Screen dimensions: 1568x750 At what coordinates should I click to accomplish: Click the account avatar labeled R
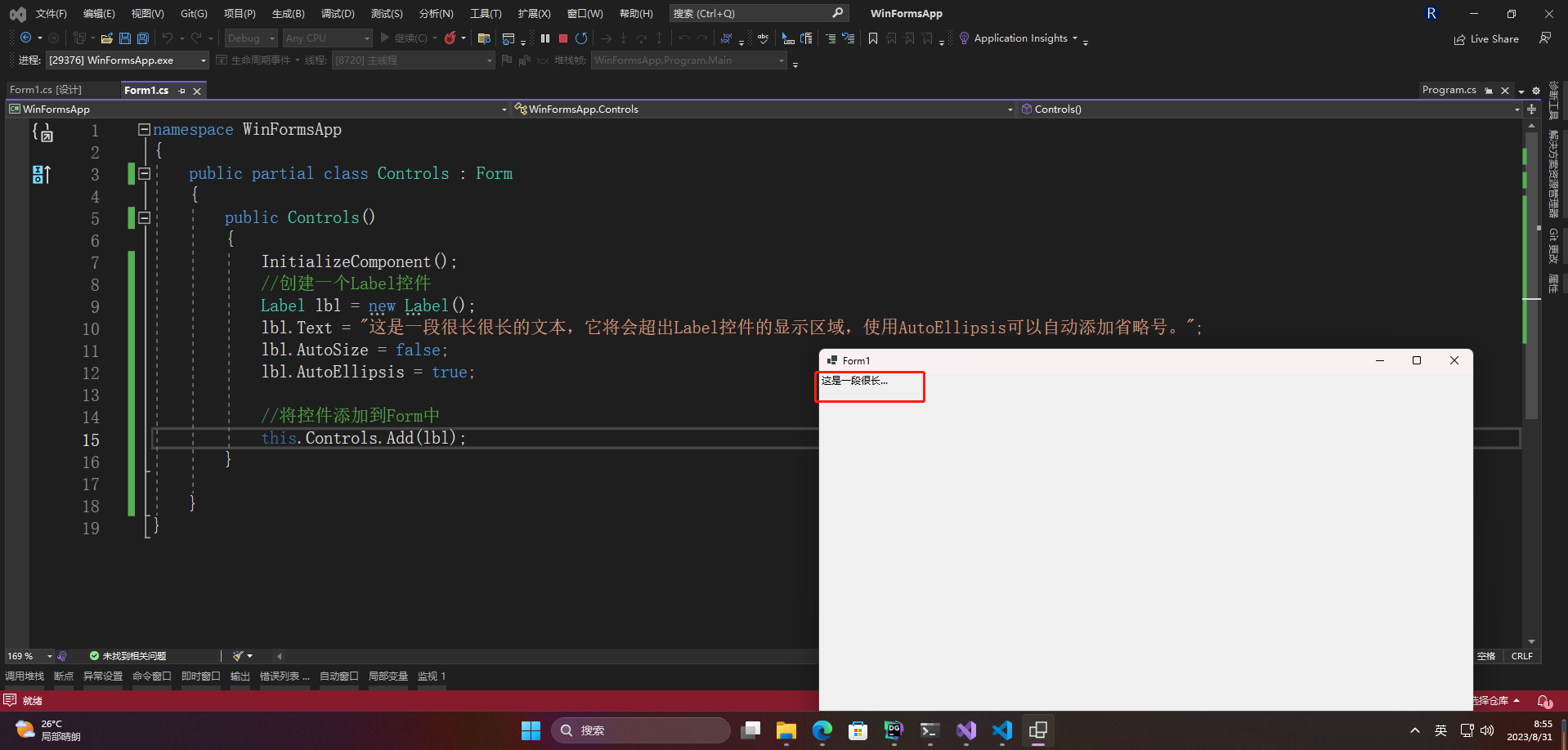coord(1431,13)
